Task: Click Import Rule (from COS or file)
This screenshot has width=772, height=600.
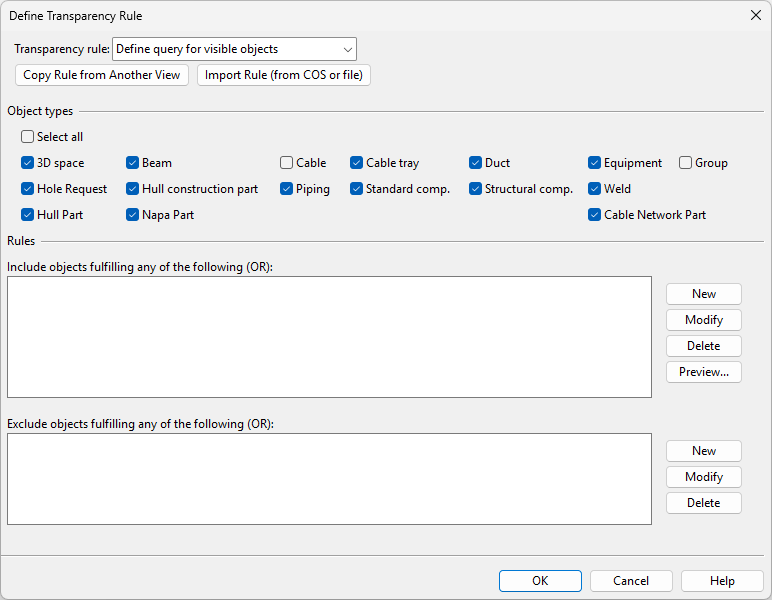Action: coord(284,75)
